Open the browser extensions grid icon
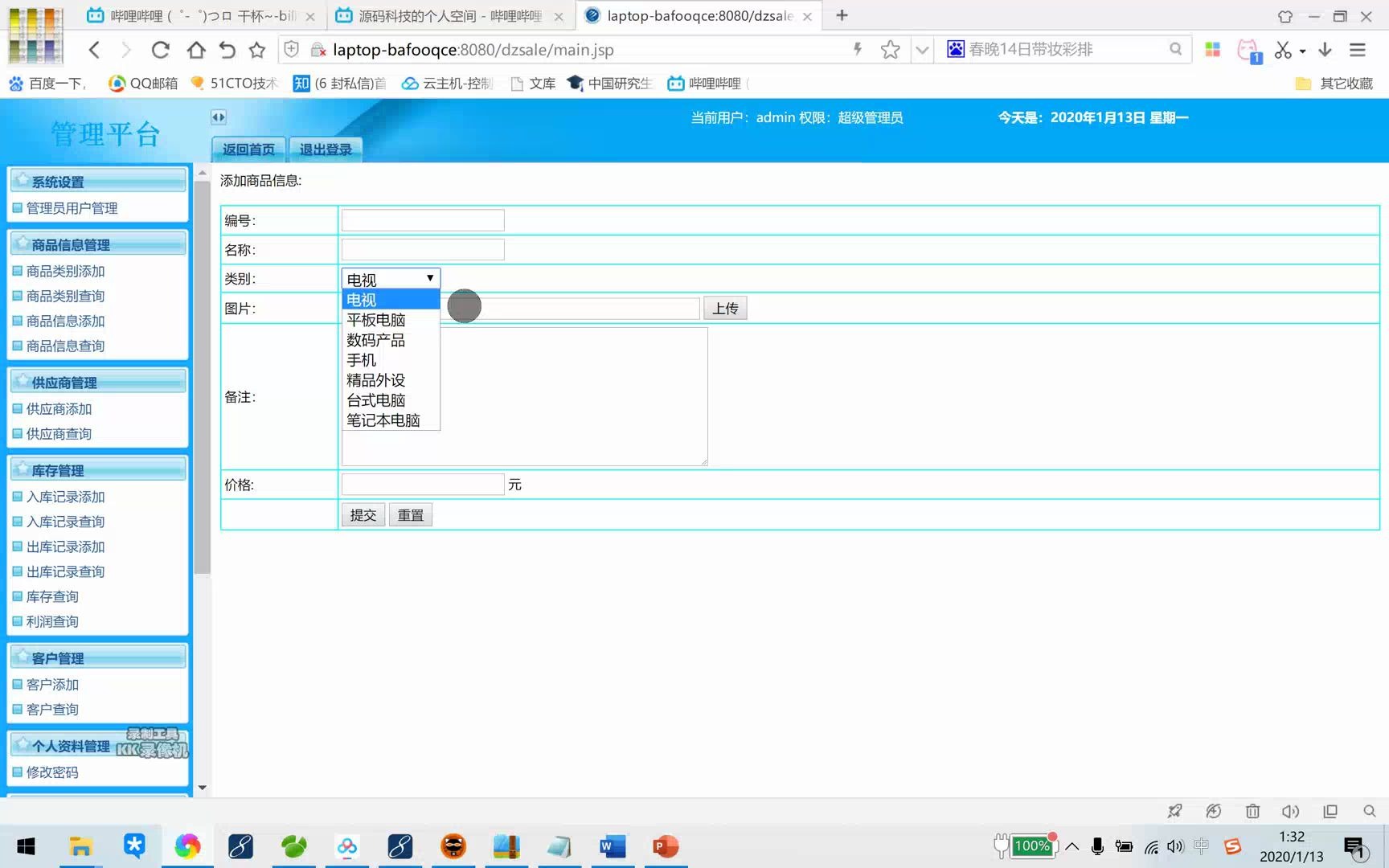Image resolution: width=1389 pixels, height=868 pixels. 1212,49
